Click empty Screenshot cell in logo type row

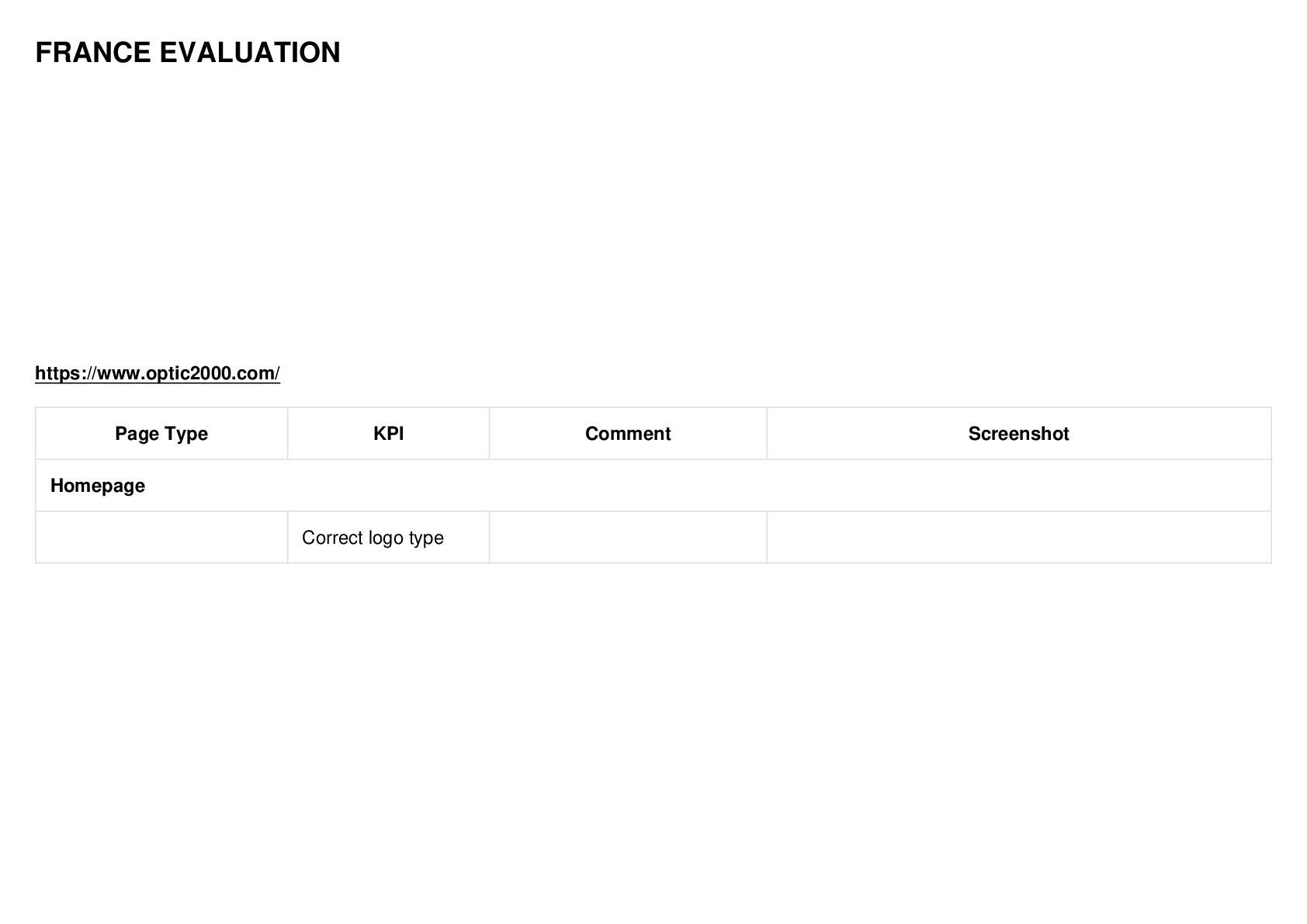click(1019, 538)
